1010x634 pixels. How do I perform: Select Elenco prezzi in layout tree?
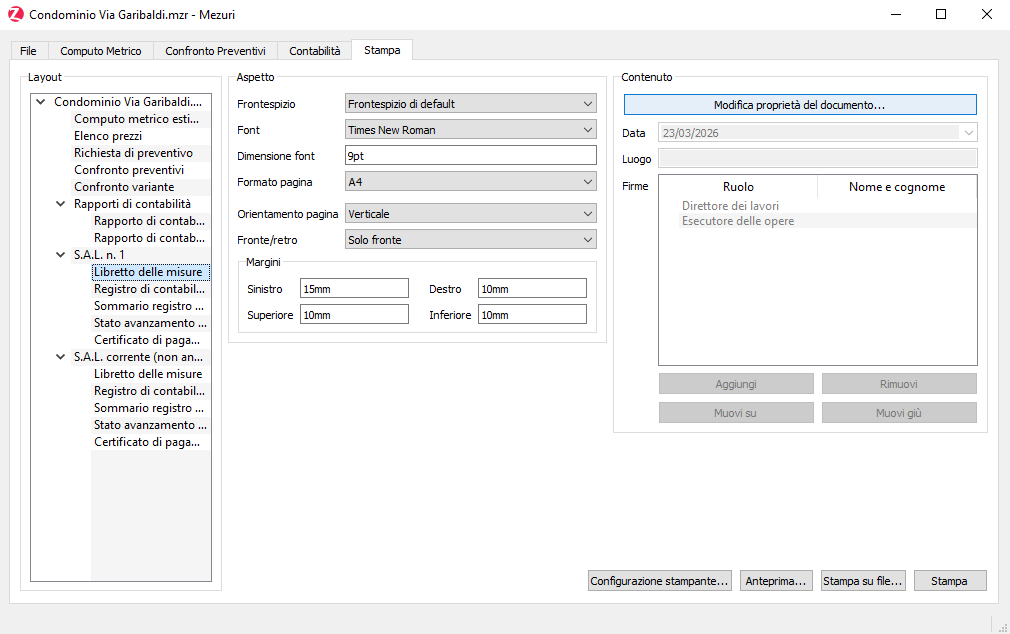108,136
